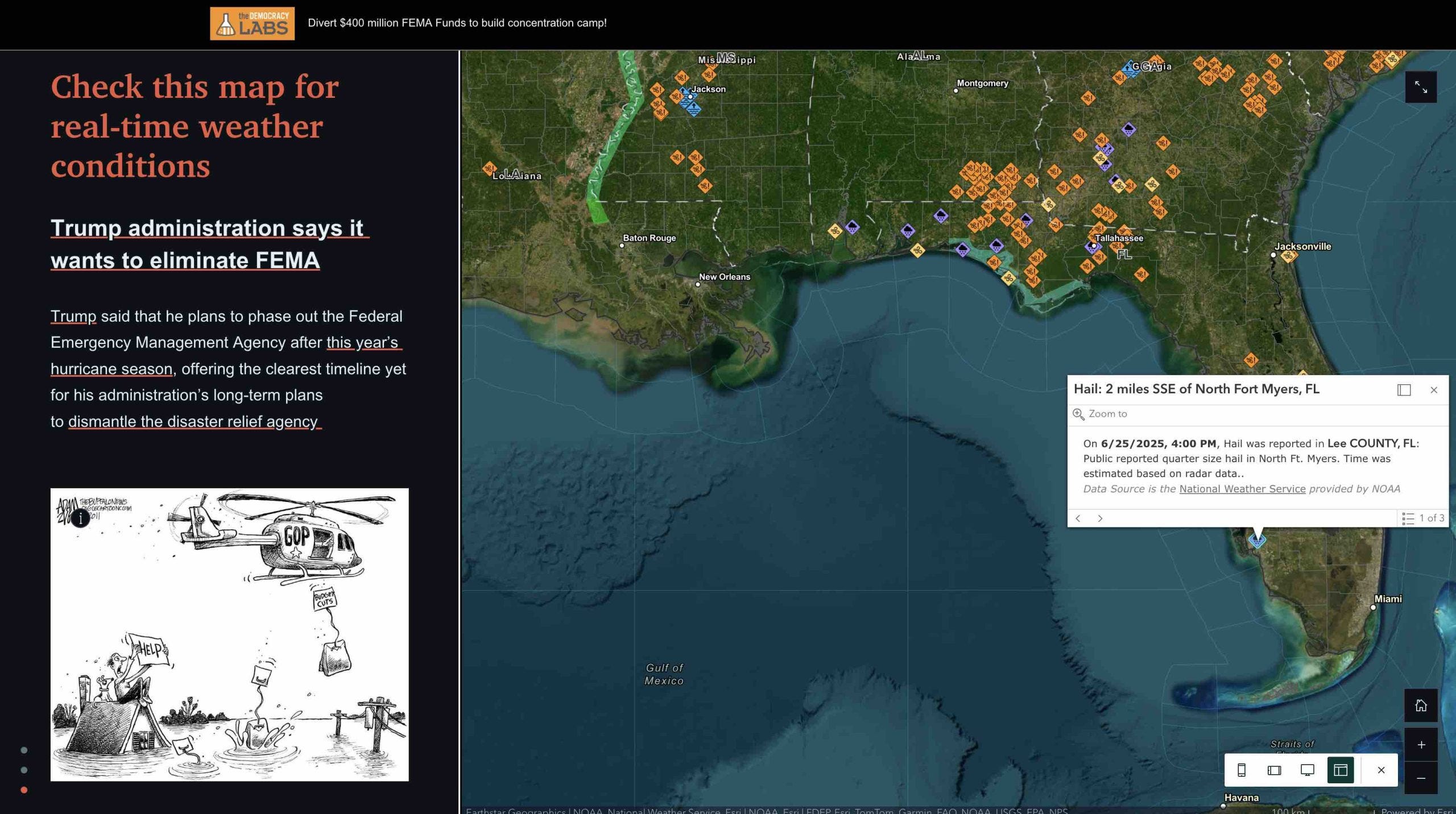The width and height of the screenshot is (1456, 814).
Task: Open the cartoon image info icon
Action: pos(80,518)
